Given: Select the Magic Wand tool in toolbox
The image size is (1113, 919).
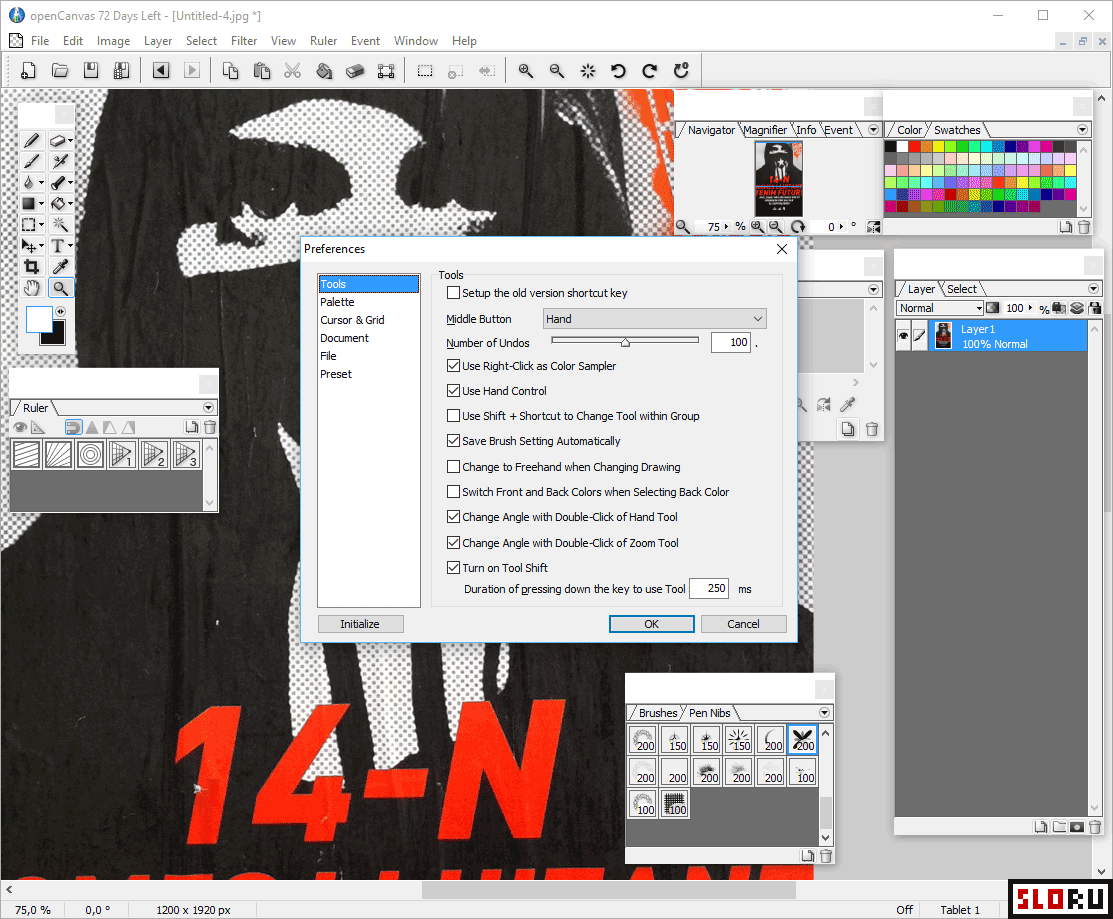Looking at the screenshot, I should point(60,225).
